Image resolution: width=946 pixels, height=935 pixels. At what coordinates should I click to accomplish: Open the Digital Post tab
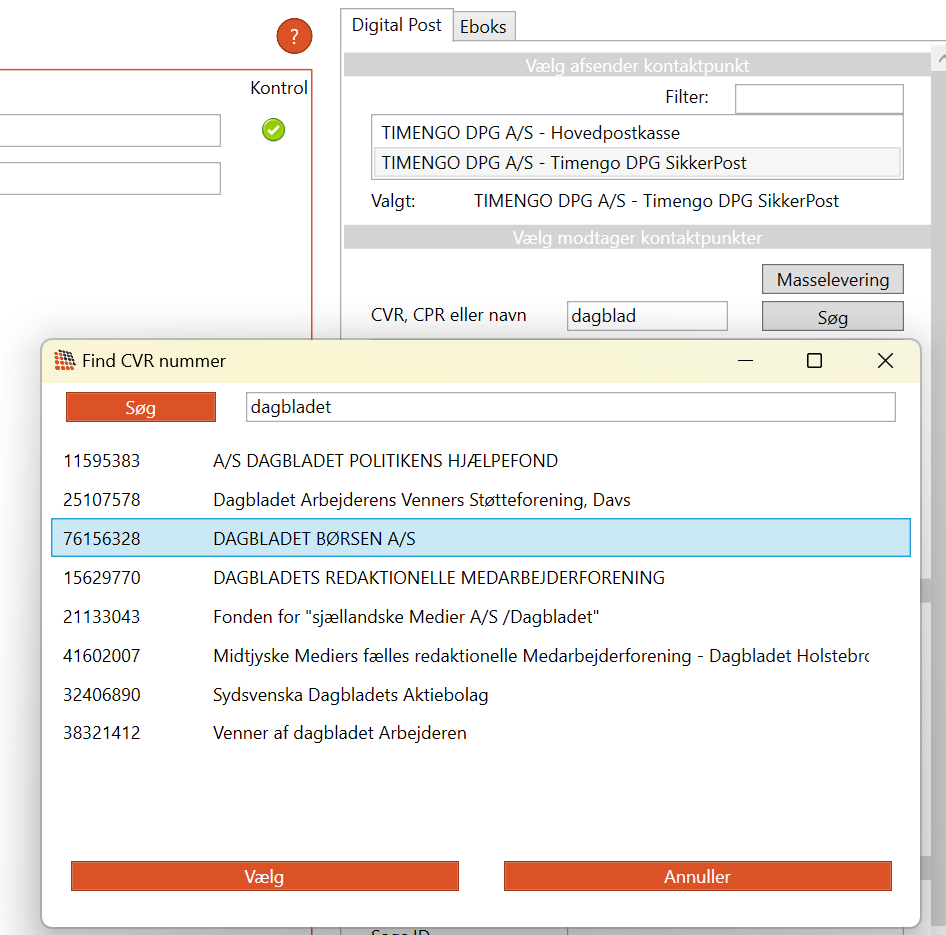click(396, 25)
